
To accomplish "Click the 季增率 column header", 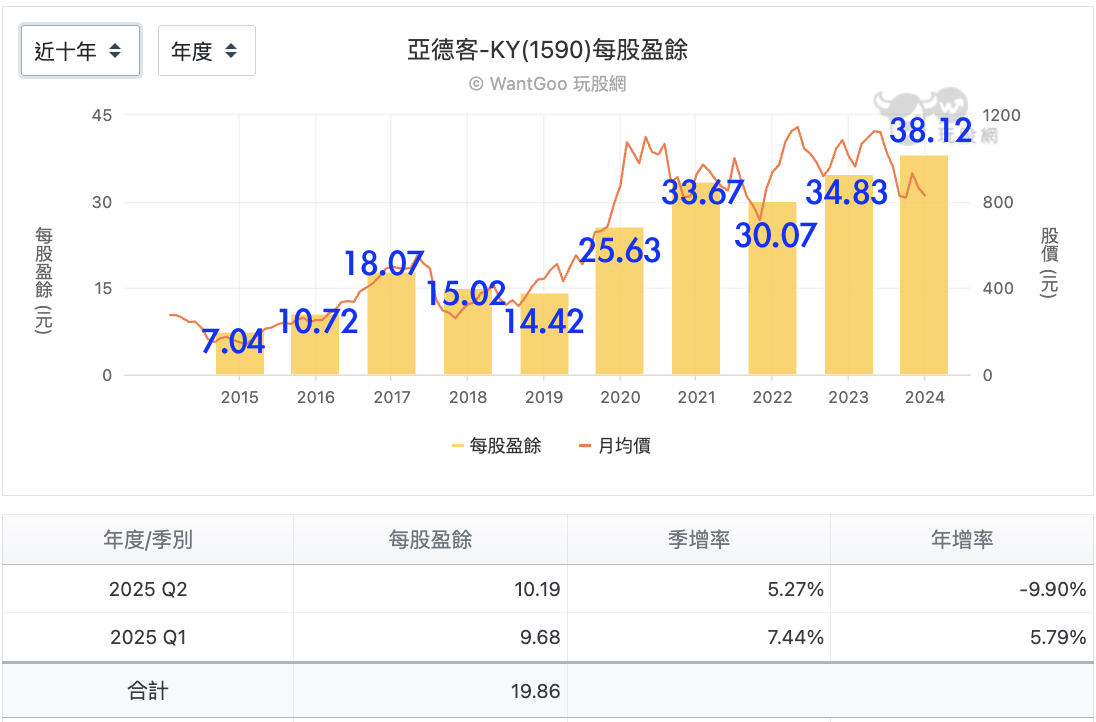I will tap(699, 540).
